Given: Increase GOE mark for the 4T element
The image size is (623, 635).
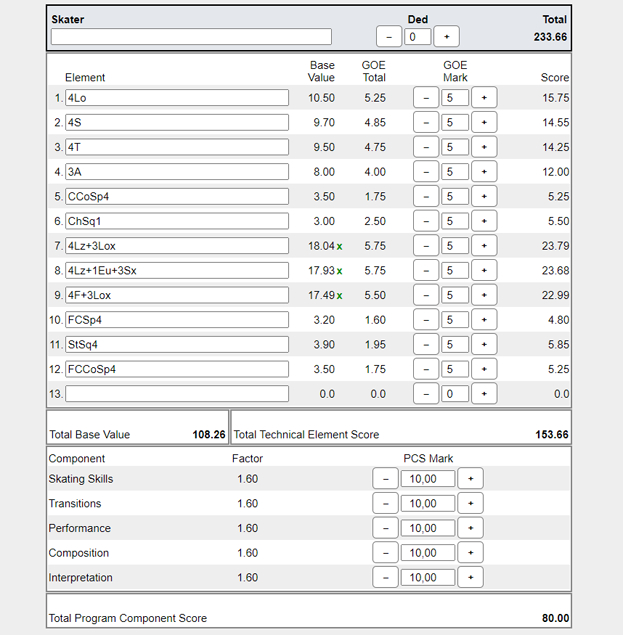Looking at the screenshot, I should coord(484,147).
